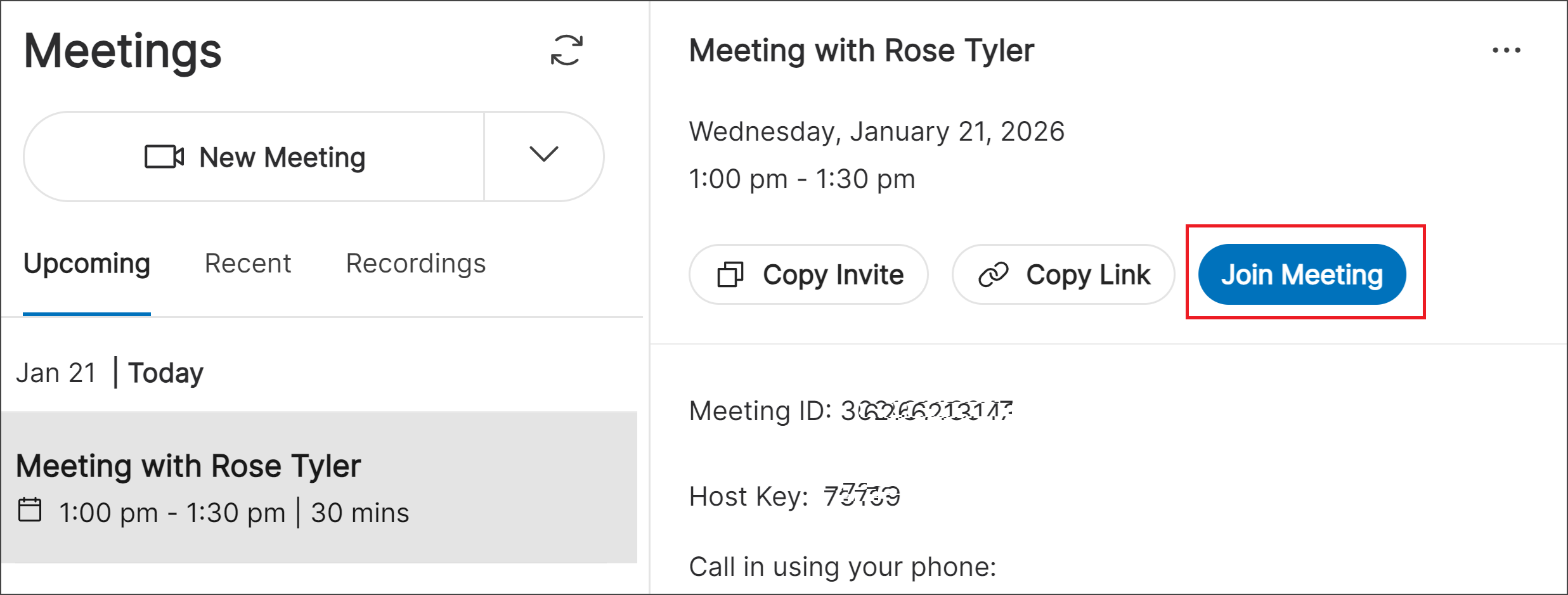
Task: Select the blue Join Meeting button
Action: pos(1302,274)
